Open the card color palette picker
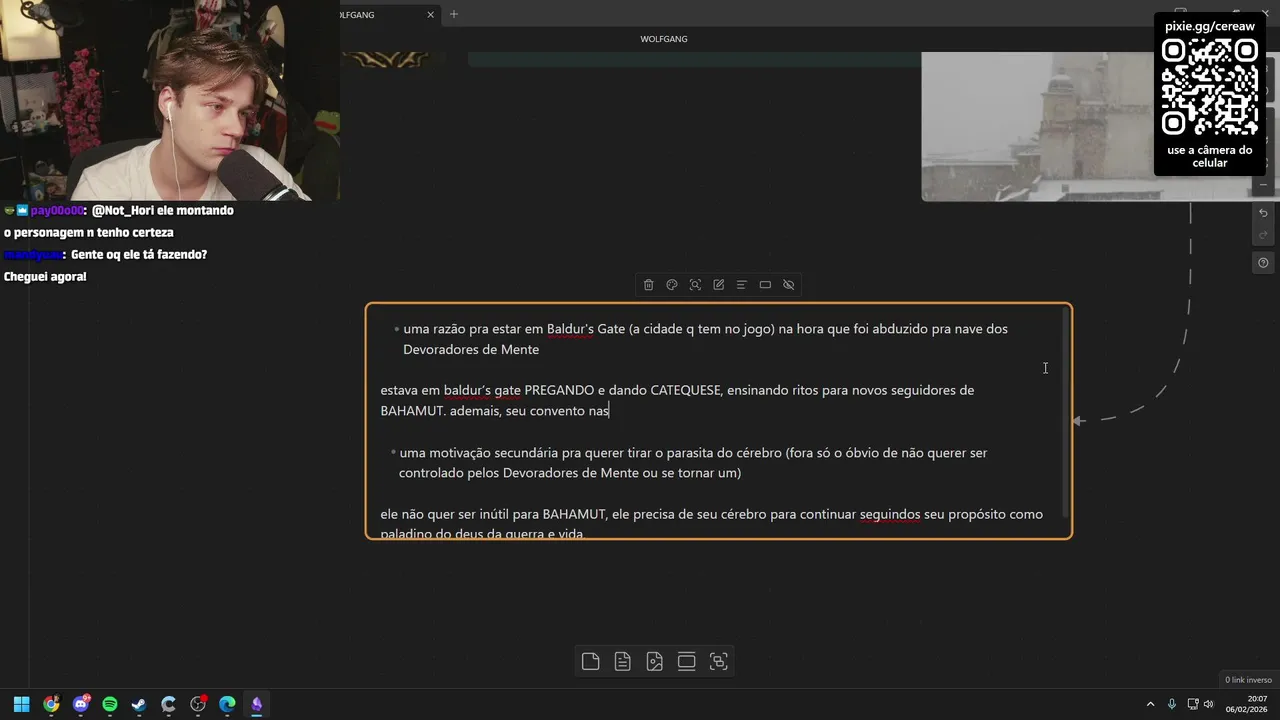This screenshot has height=720, width=1280. [x=672, y=285]
